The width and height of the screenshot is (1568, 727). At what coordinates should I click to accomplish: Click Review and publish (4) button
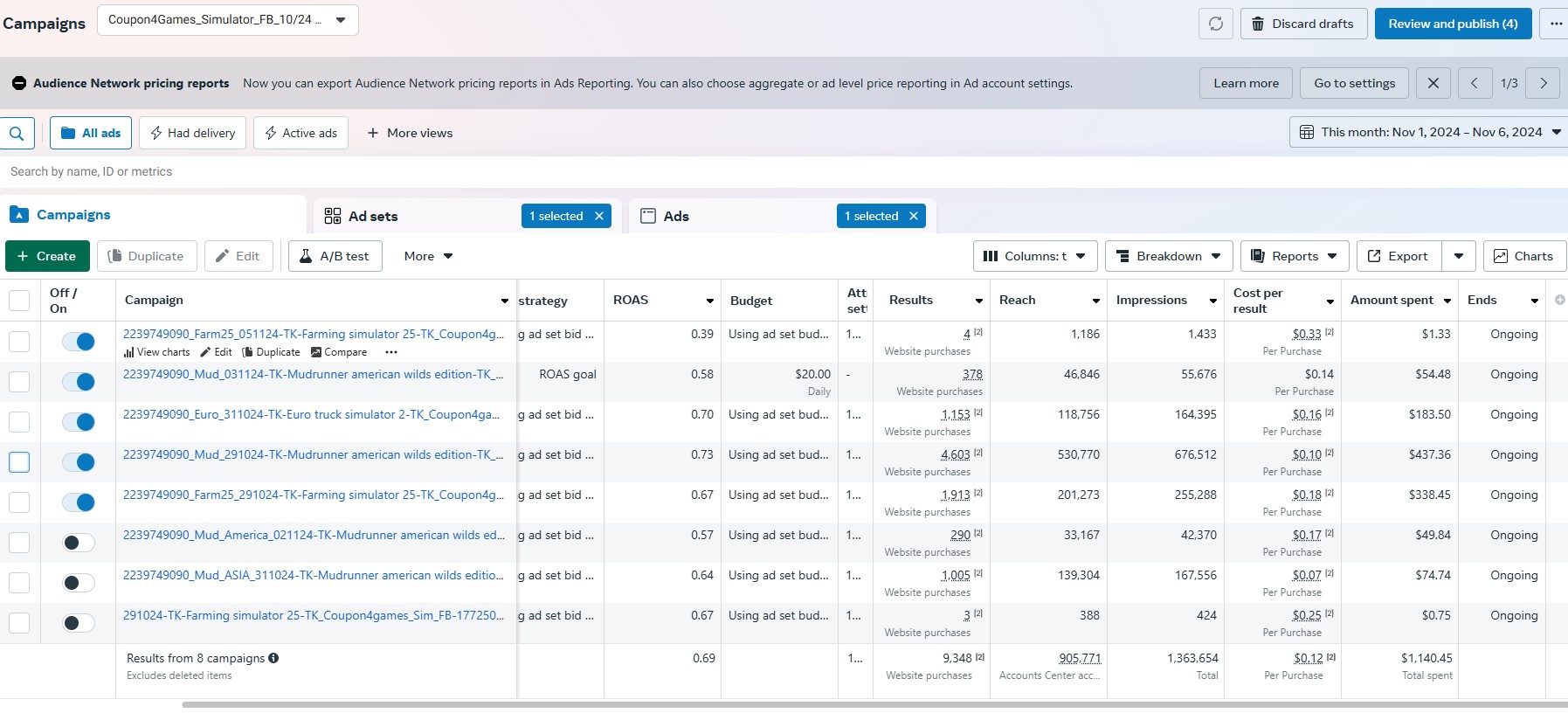point(1453,24)
